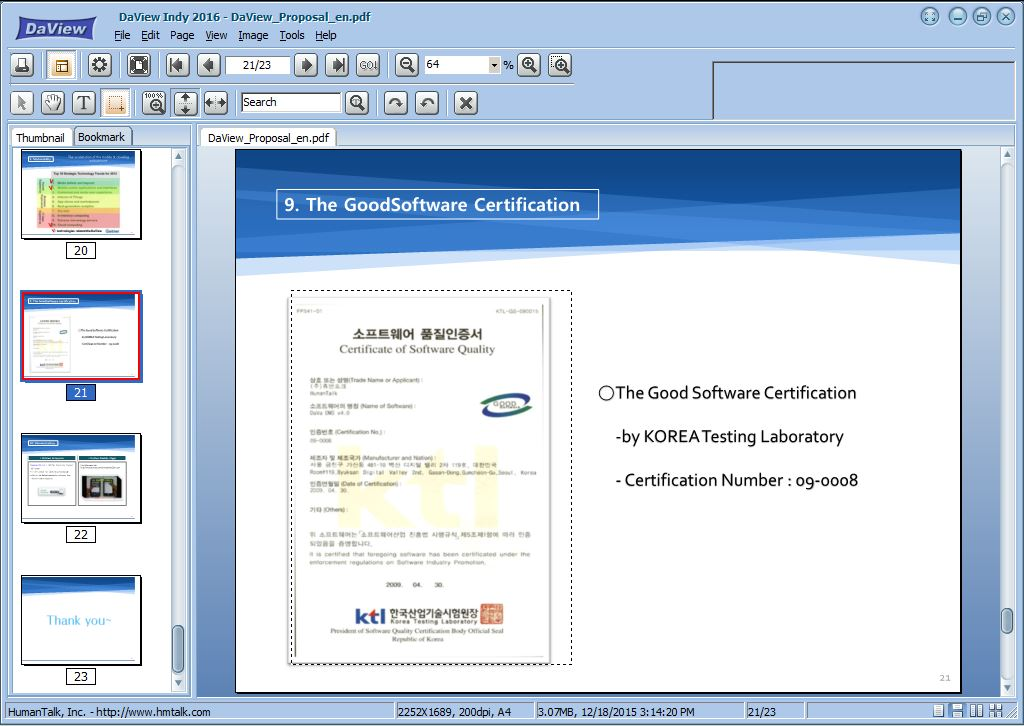The width and height of the screenshot is (1024, 726).
Task: Click the "3.07MB, 12/18/2015 3:14:20 PM" status entry
Action: (x=616, y=712)
